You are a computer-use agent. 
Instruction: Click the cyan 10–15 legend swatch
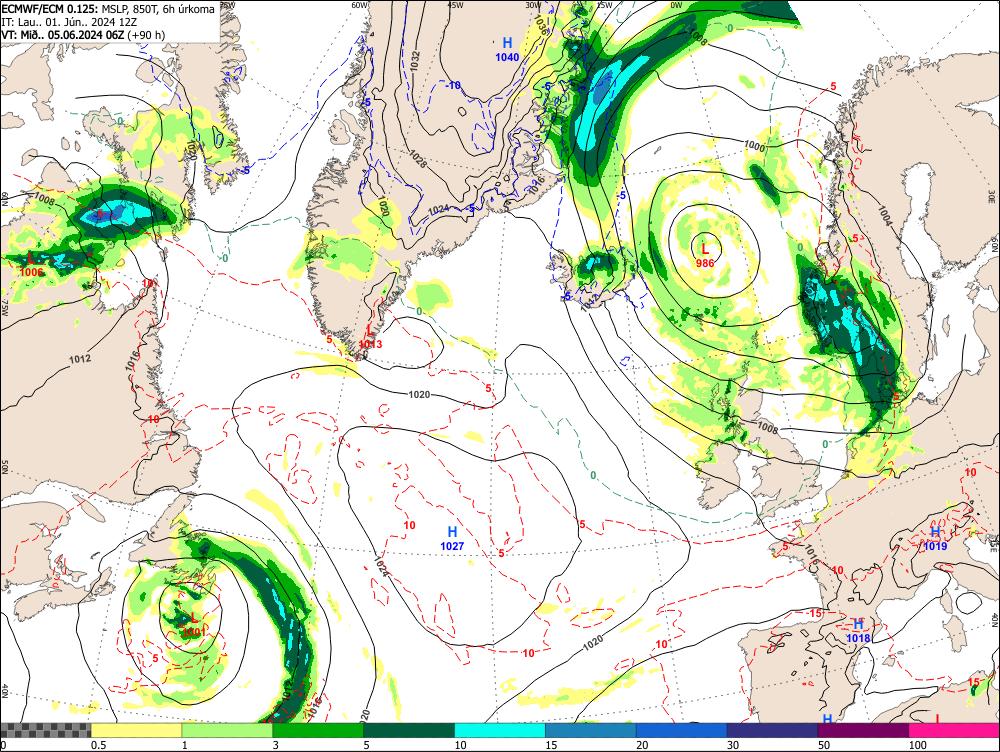pos(500,730)
